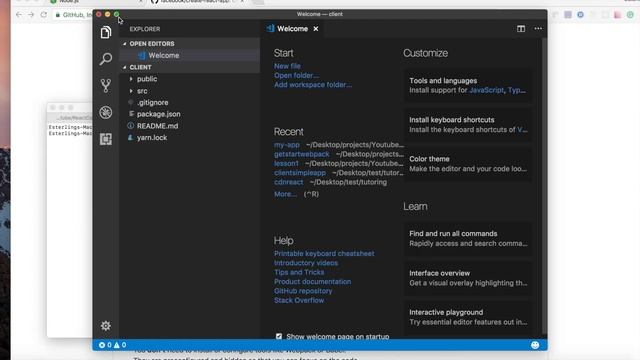This screenshot has width=640, height=360.
Task: Click the split editor icon
Action: click(521, 29)
